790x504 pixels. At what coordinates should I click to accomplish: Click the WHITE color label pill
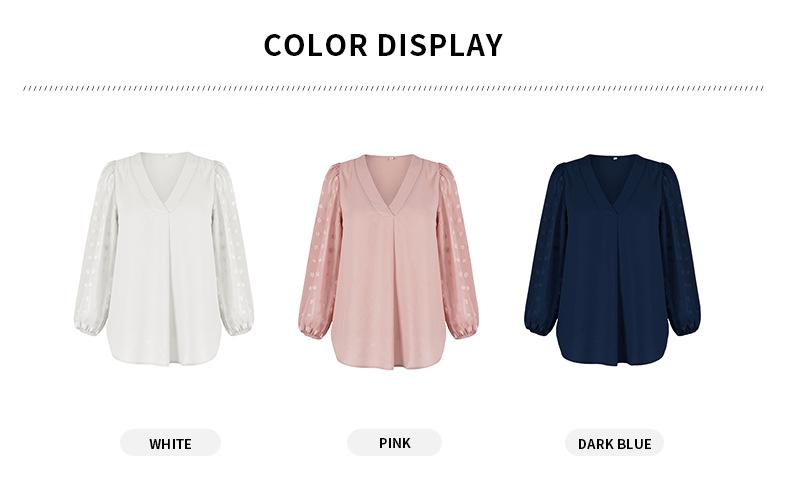(x=170, y=443)
